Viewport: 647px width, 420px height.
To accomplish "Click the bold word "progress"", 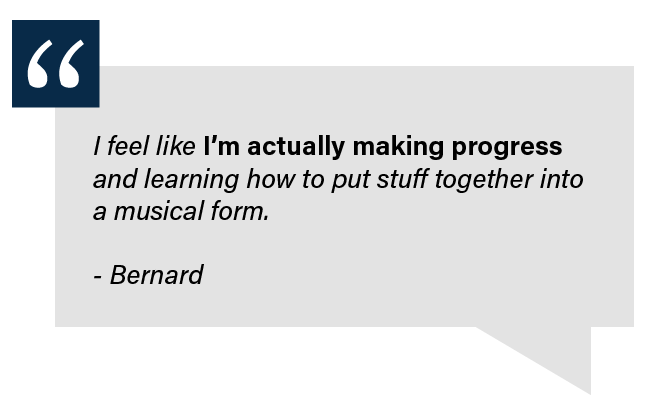I will pyautogui.click(x=507, y=148).
